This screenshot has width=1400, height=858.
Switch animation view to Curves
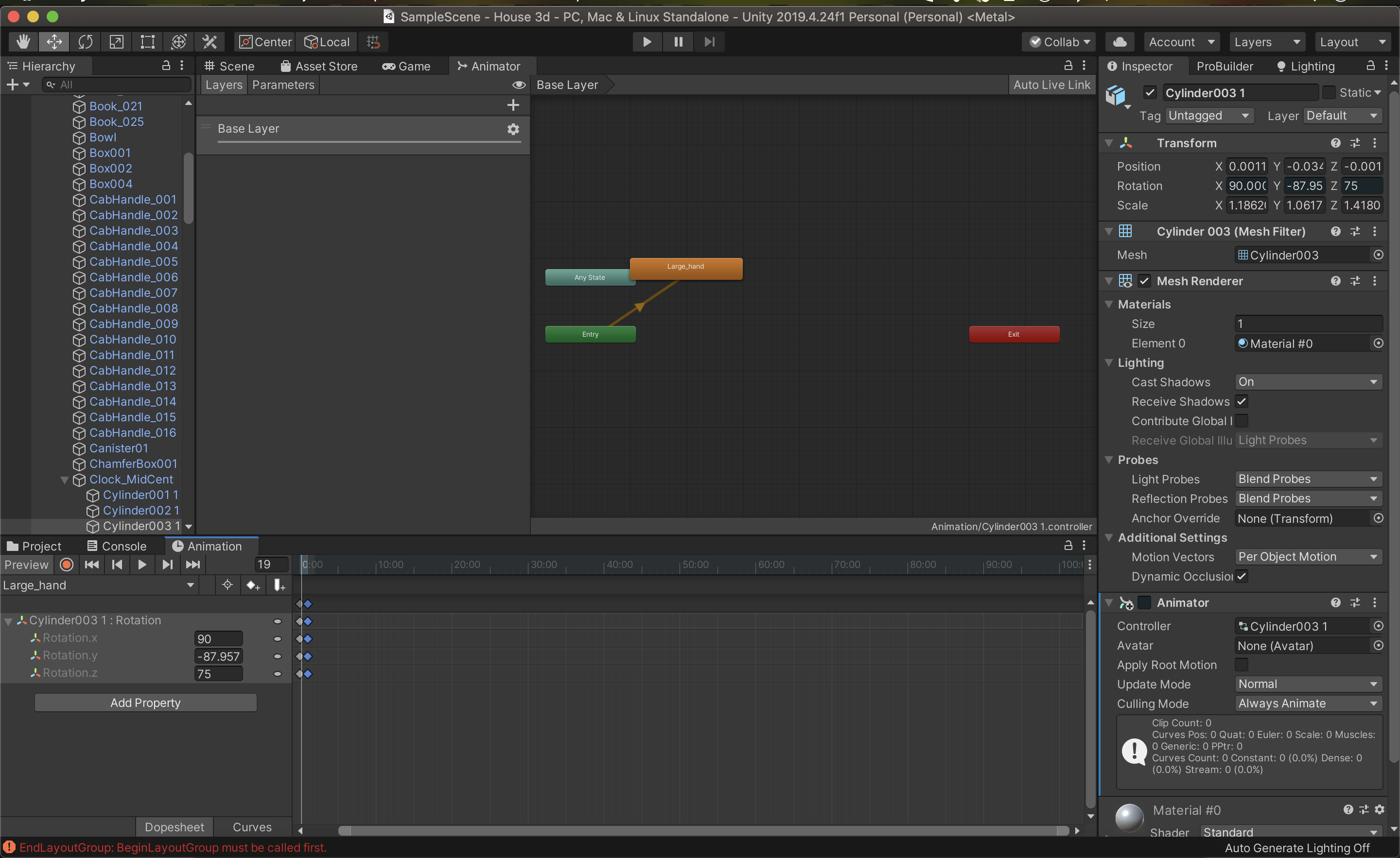(x=252, y=827)
